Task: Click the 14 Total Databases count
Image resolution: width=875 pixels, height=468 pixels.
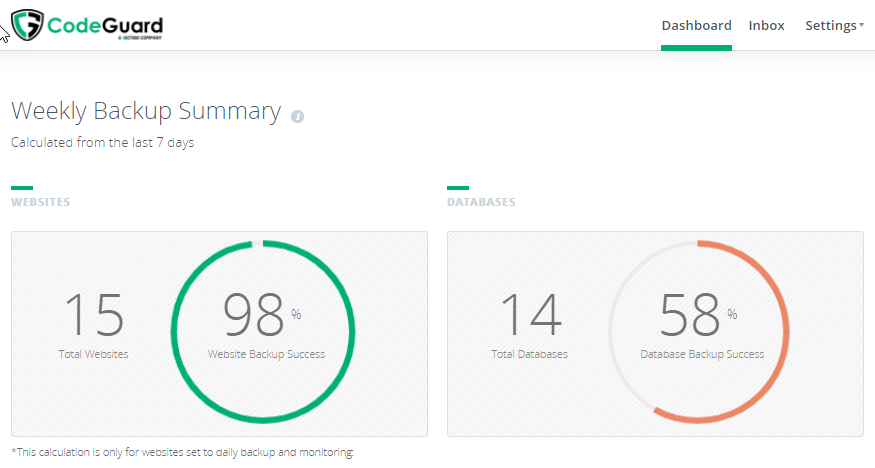Action: (x=529, y=315)
